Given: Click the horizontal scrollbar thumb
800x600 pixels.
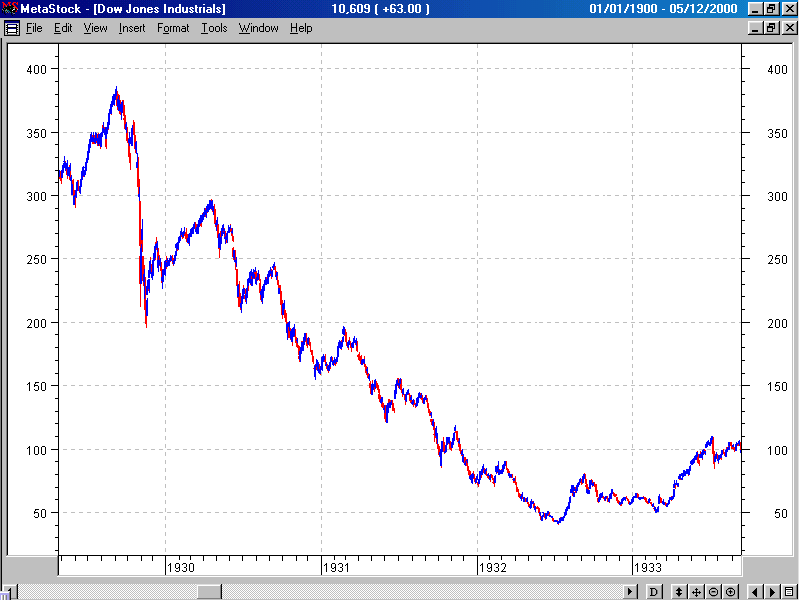Looking at the screenshot, I should coord(209,592).
